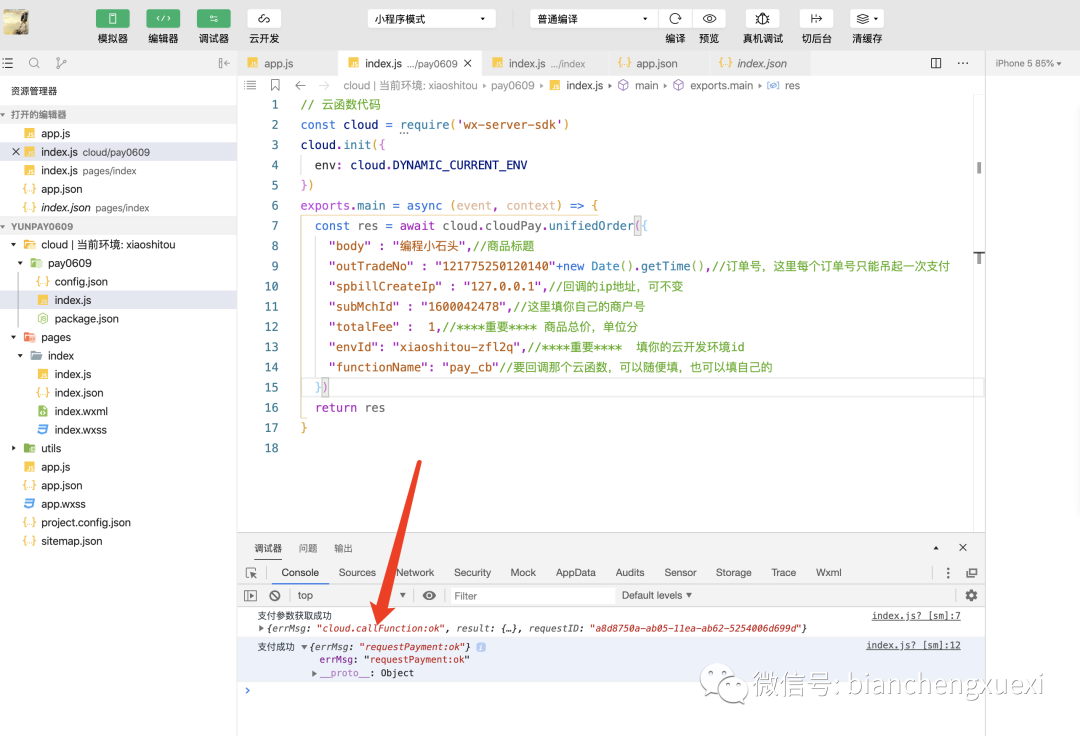
Task: Open console settings gear icon
Action: (971, 596)
